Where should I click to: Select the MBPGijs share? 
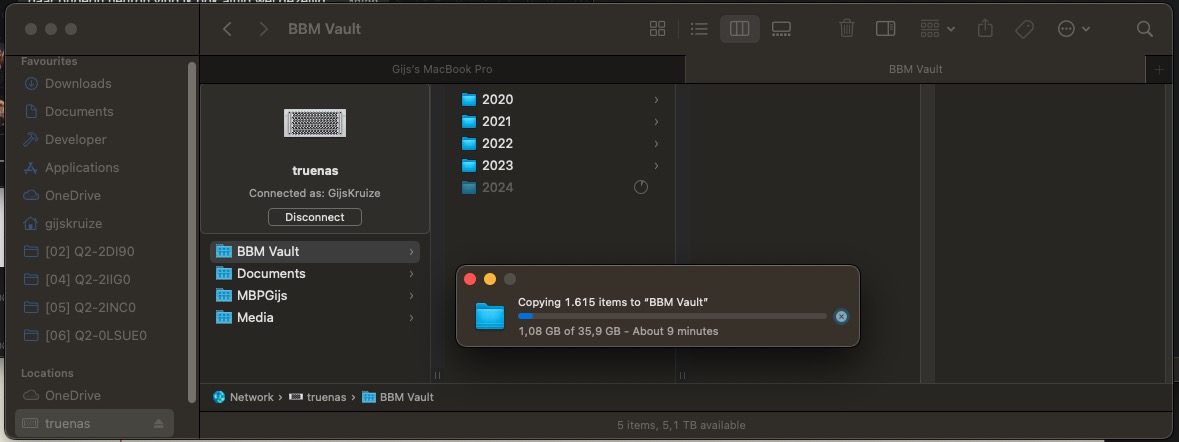[314, 295]
